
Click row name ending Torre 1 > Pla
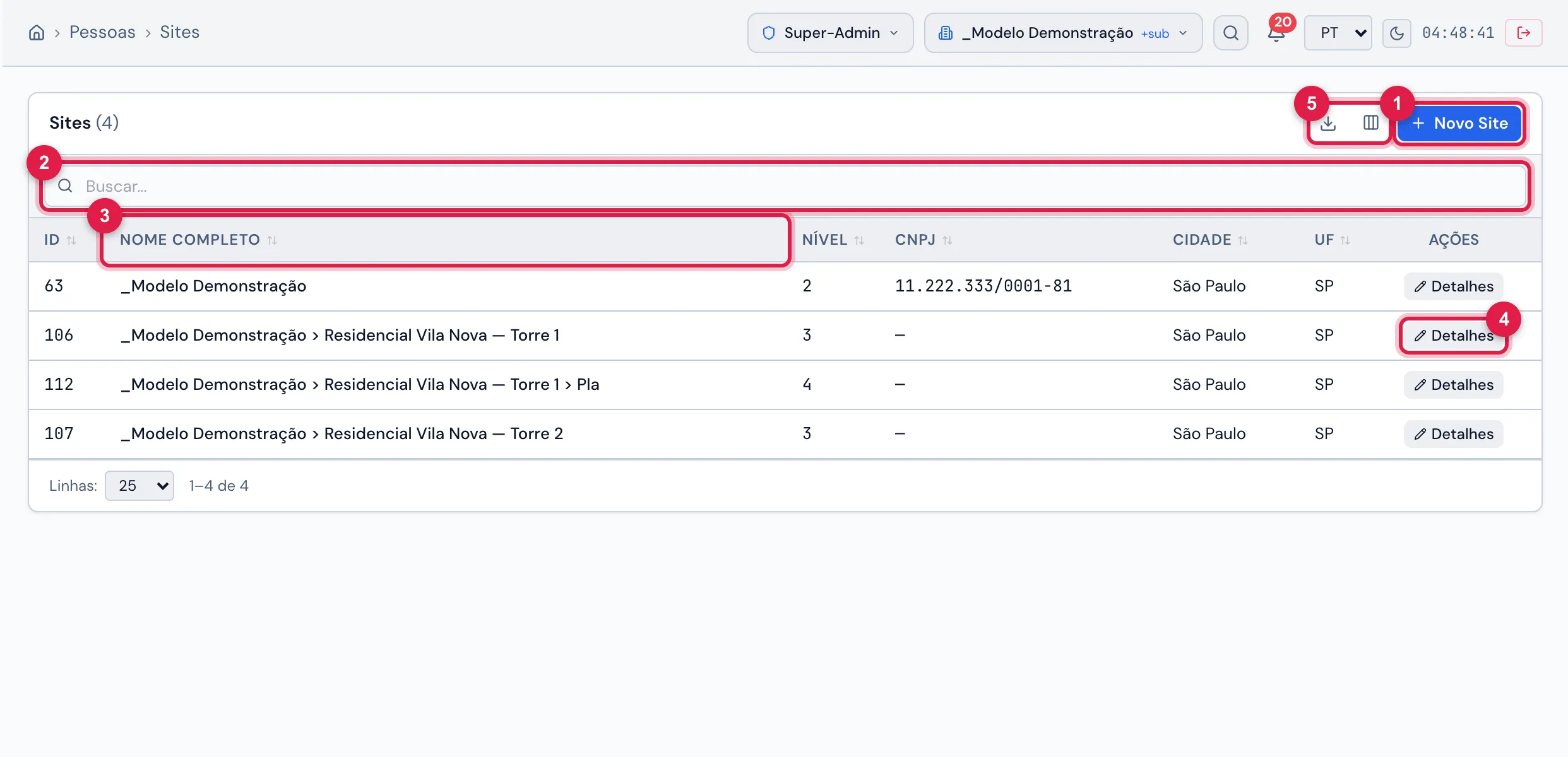coord(360,385)
